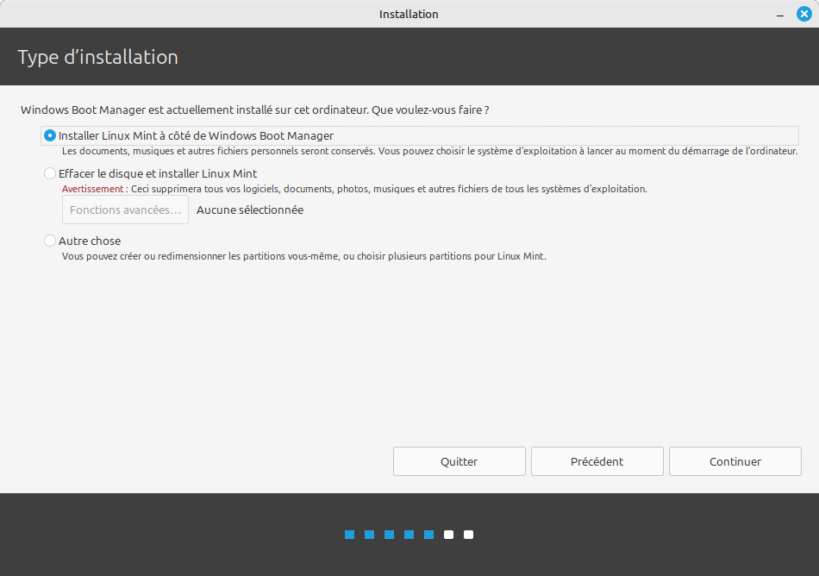Click the third blue progress square
The height and width of the screenshot is (576, 819).
(389, 535)
